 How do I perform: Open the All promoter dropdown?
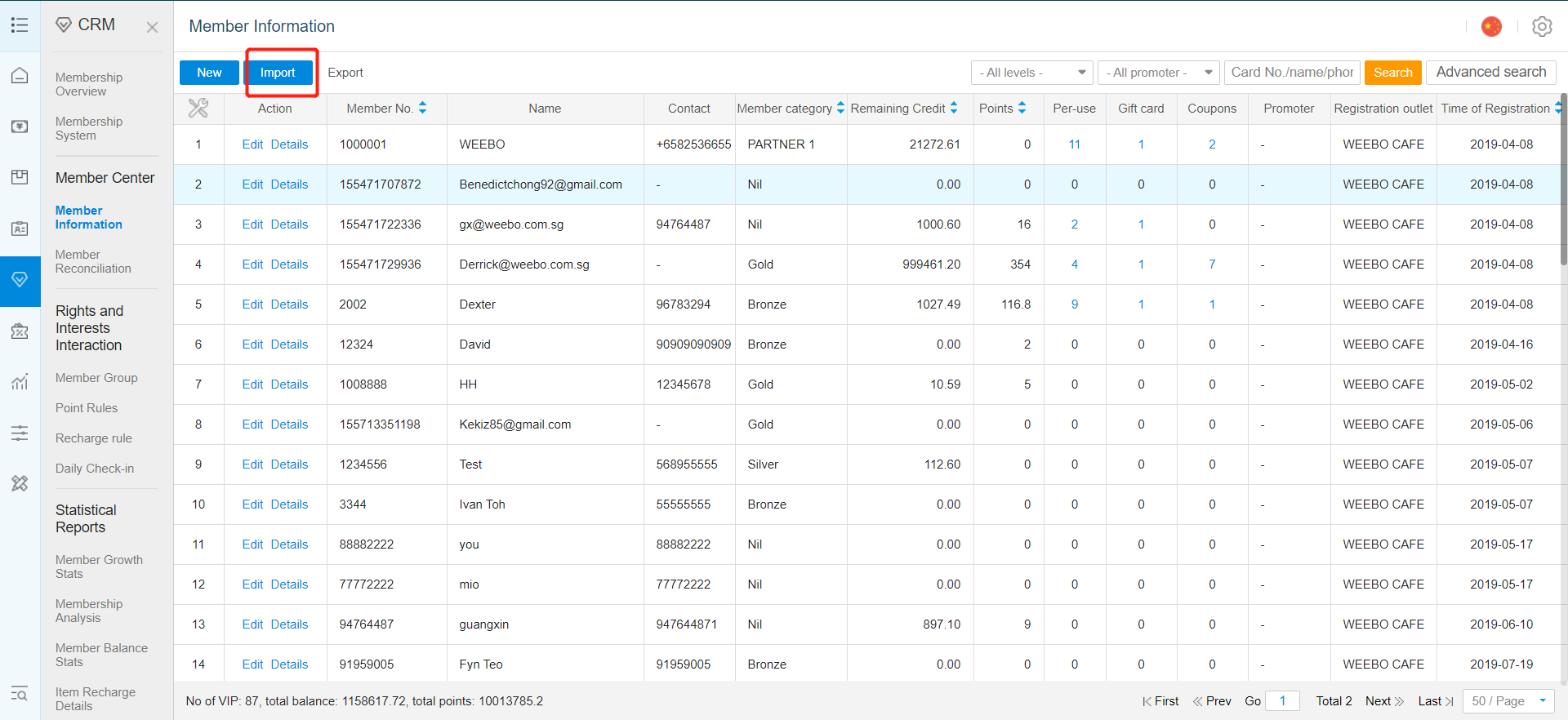tap(1158, 73)
